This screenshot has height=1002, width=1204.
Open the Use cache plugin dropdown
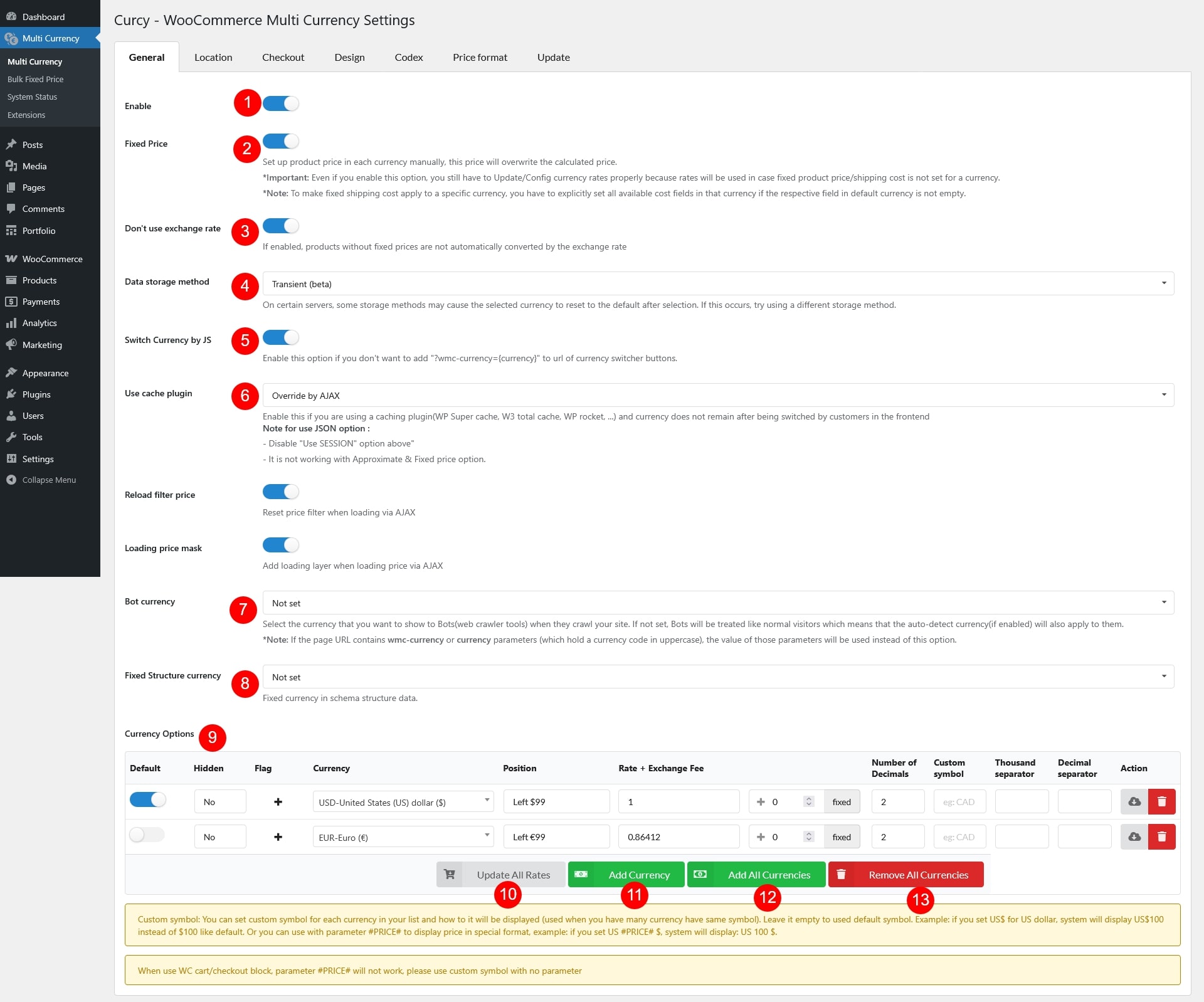click(717, 395)
